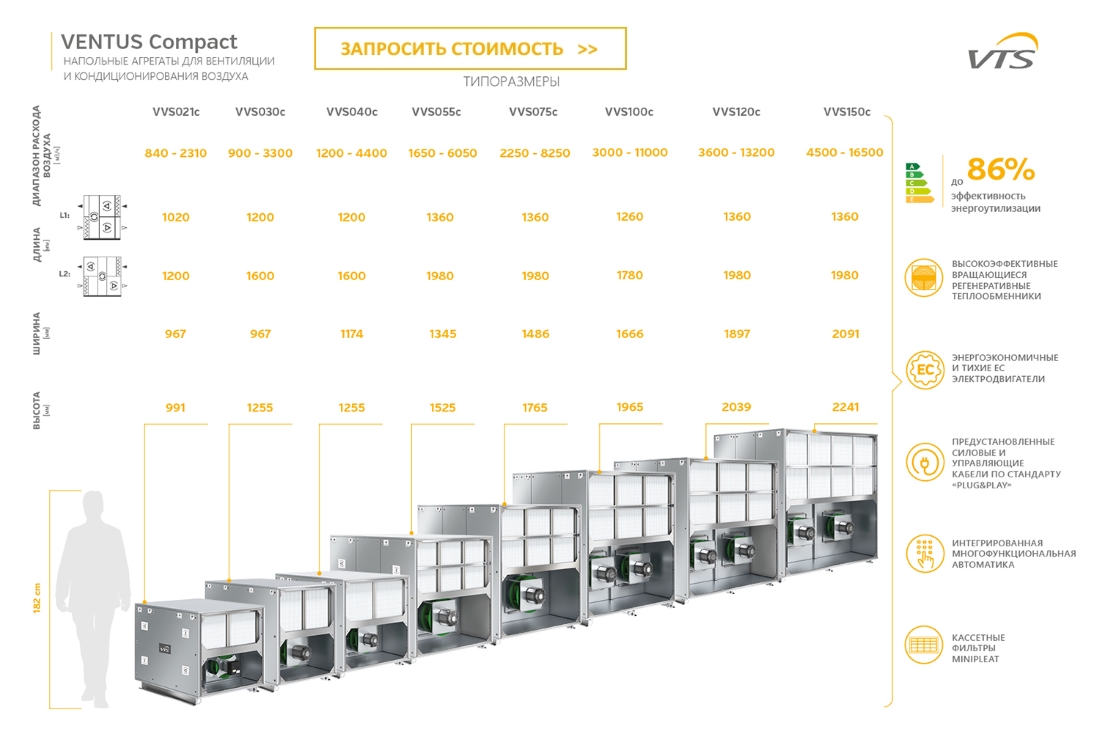Viewport: 1100px width, 743px height.
Task: Click airflow range 4500 - 16500 value
Action: coord(844,153)
